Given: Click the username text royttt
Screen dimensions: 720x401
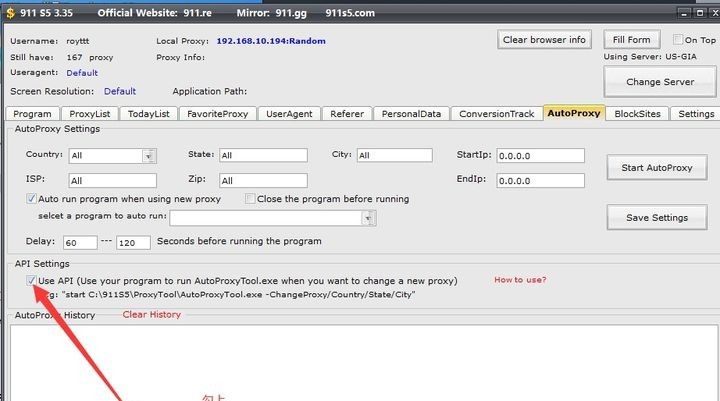Looking at the screenshot, I should tap(78, 41).
